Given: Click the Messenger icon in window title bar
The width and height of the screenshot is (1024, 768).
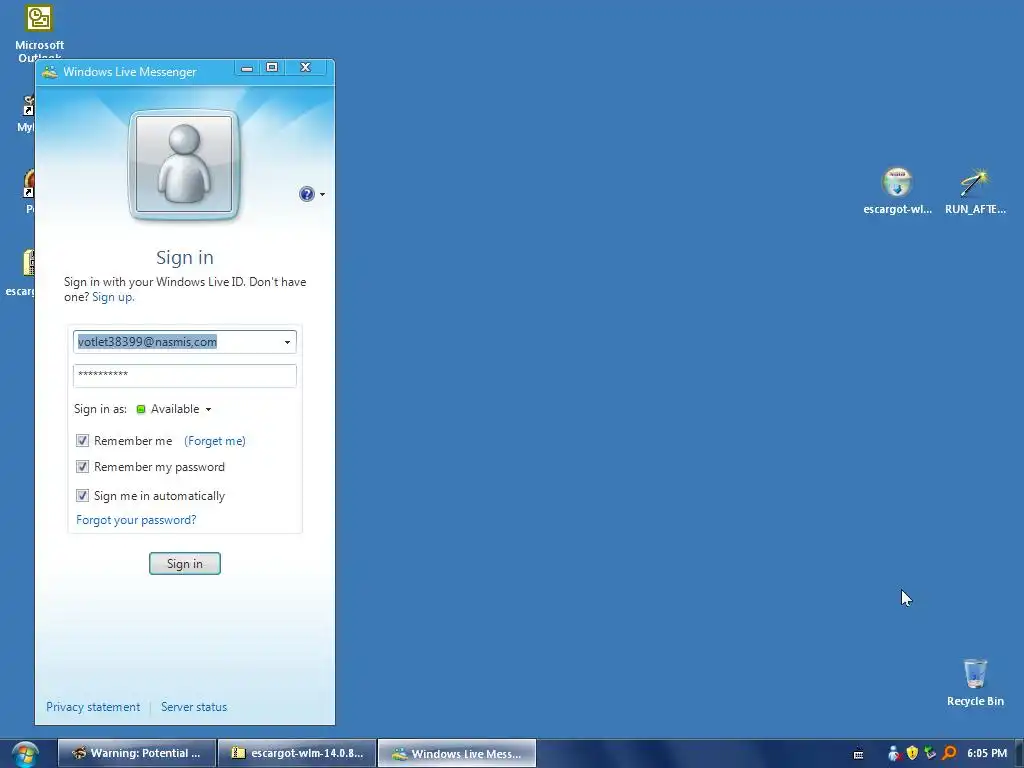Looking at the screenshot, I should coord(50,72).
